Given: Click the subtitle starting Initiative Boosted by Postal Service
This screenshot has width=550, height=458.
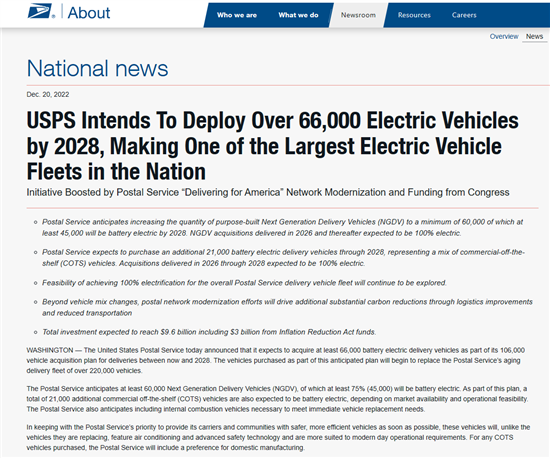Looking at the screenshot, I should (x=268, y=192).
